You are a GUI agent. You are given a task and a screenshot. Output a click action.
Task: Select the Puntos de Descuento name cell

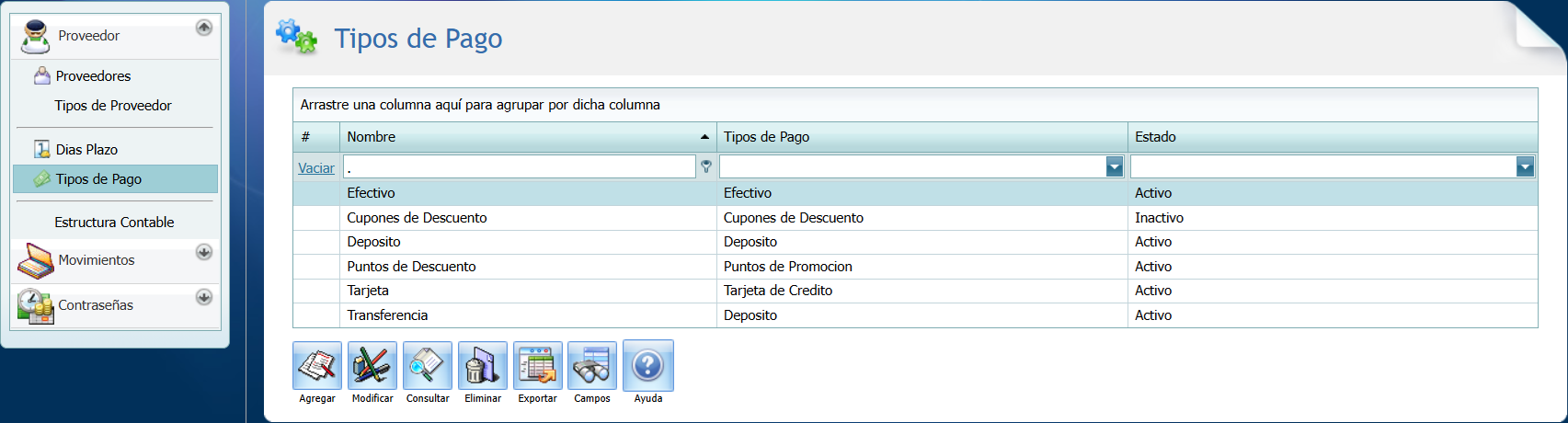528,267
